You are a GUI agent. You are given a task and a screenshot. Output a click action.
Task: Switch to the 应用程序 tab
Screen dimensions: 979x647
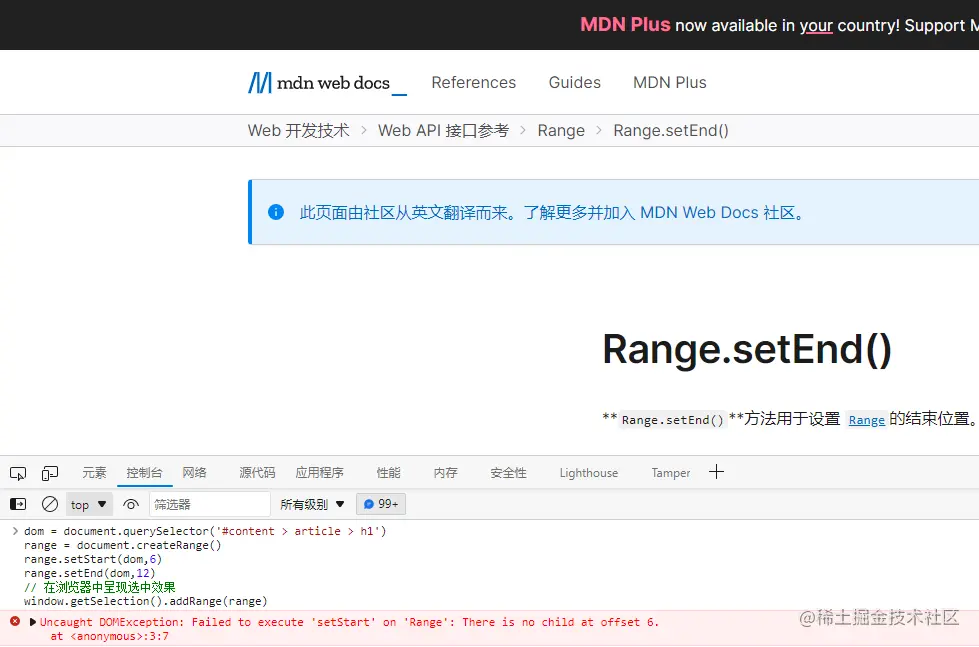click(x=320, y=473)
